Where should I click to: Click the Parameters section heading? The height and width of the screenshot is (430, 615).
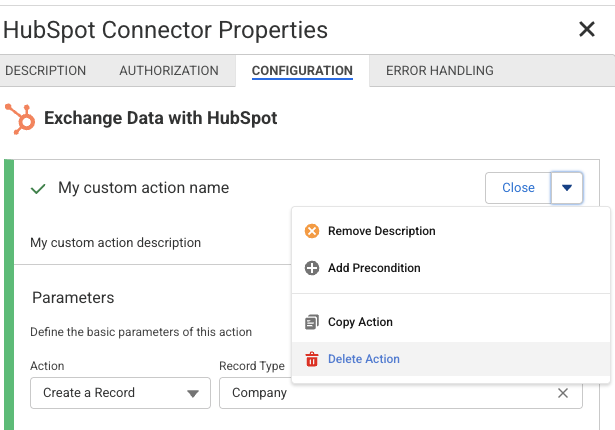coord(73,297)
